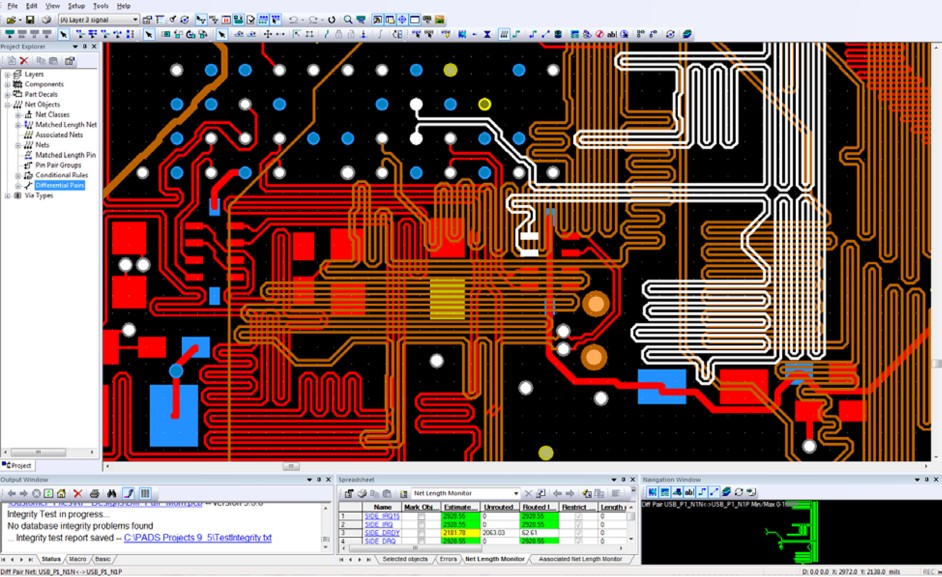Expand the Components node in Project Explorer
This screenshot has width=942, height=577.
[8, 85]
